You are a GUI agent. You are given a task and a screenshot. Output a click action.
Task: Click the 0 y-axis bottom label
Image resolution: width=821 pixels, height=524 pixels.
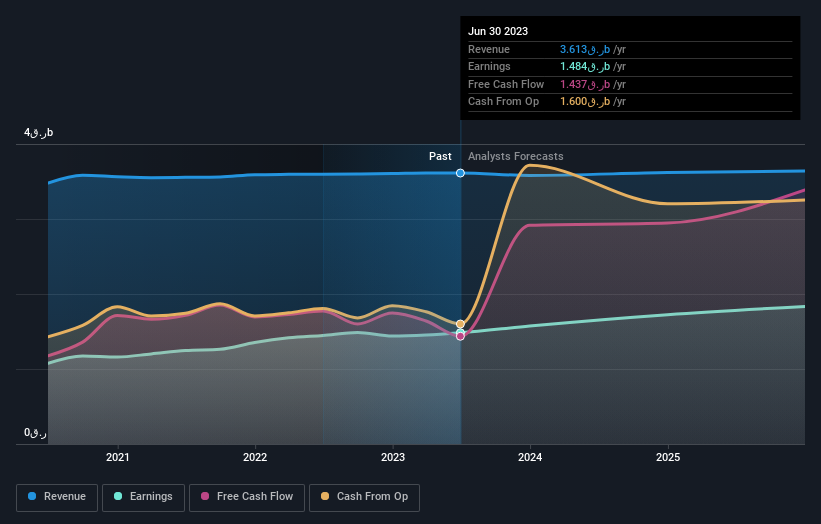(35, 433)
